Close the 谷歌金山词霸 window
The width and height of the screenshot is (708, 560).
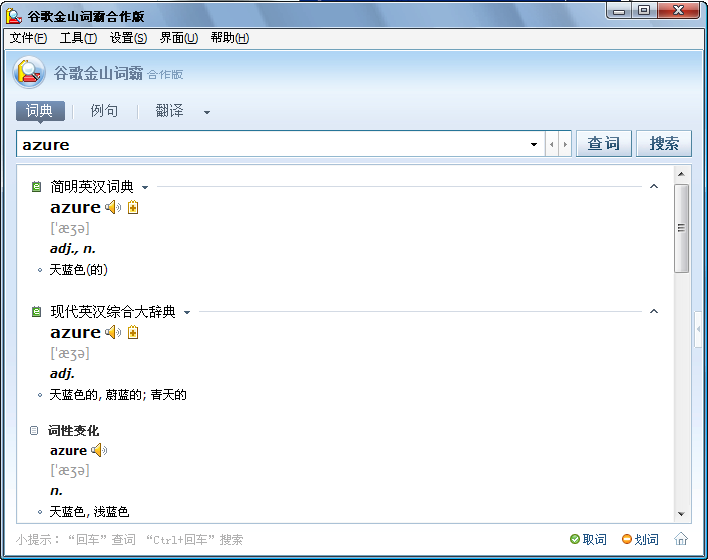pyautogui.click(x=678, y=11)
